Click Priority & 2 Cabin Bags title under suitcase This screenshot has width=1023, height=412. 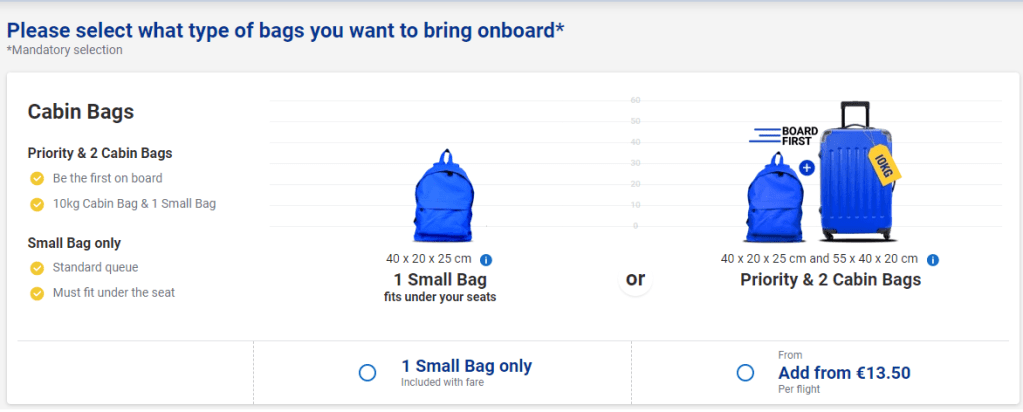(x=830, y=280)
